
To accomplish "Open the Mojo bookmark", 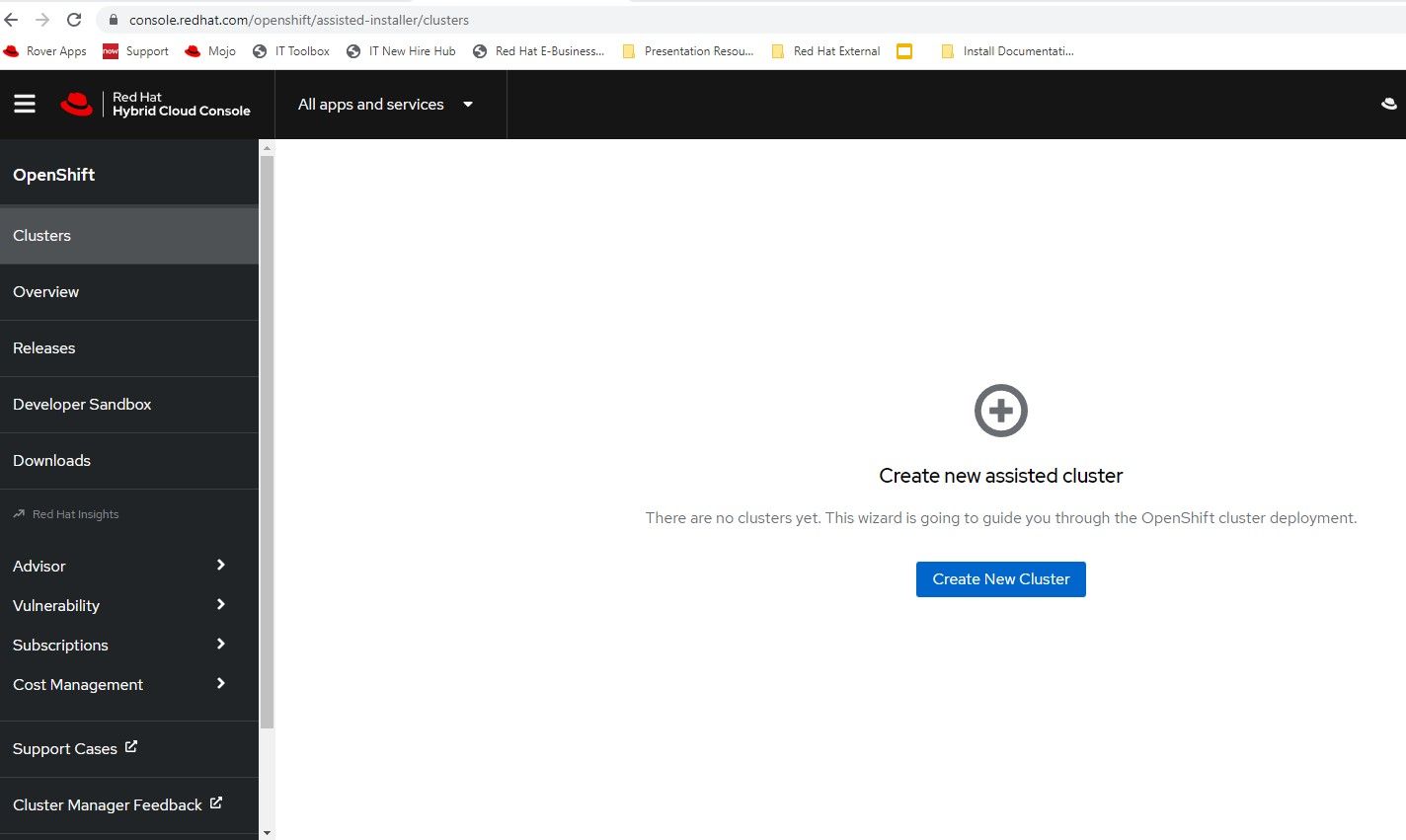I will point(210,51).
